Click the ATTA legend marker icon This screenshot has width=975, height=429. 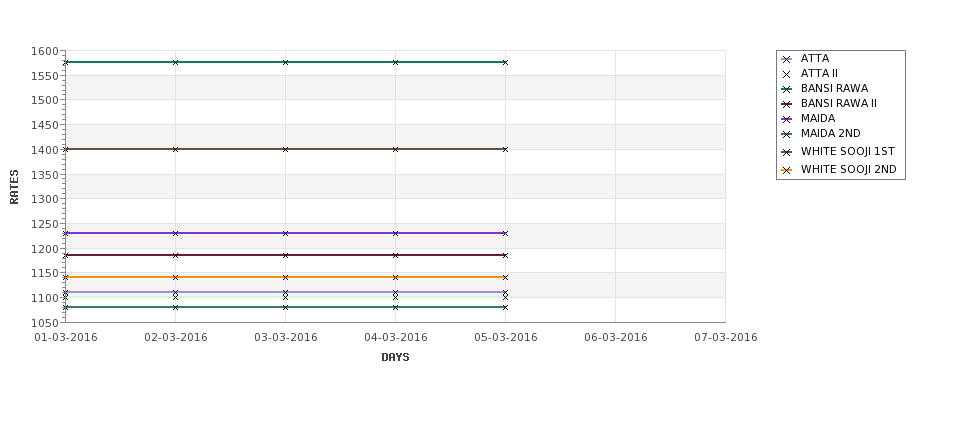(x=786, y=60)
